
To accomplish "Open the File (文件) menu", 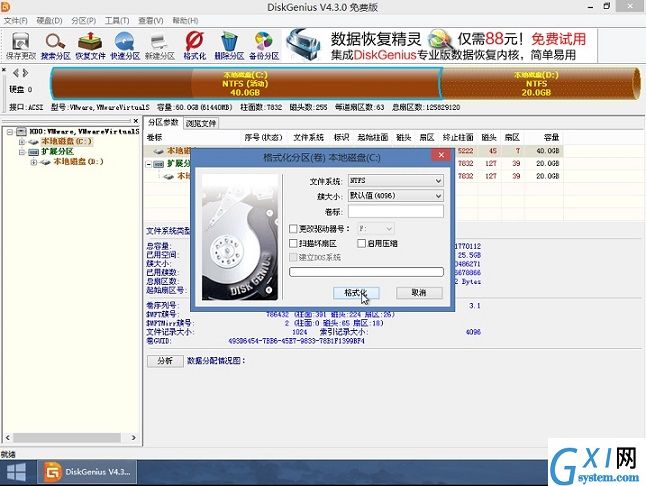I will (x=16, y=21).
